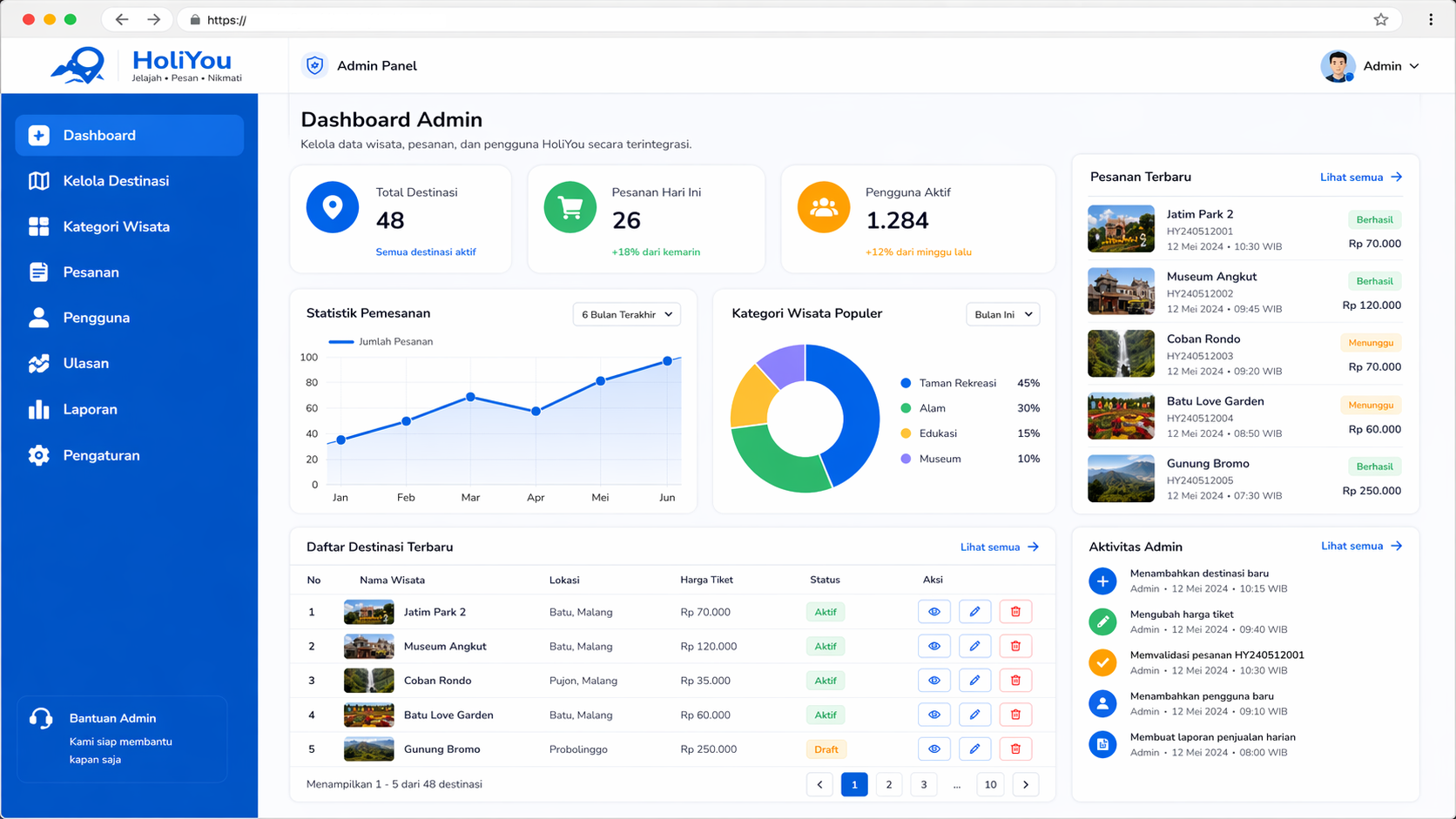Click the plus icon for Menambahkan destinasi baru
The height and width of the screenshot is (819, 1456).
pos(1102,581)
